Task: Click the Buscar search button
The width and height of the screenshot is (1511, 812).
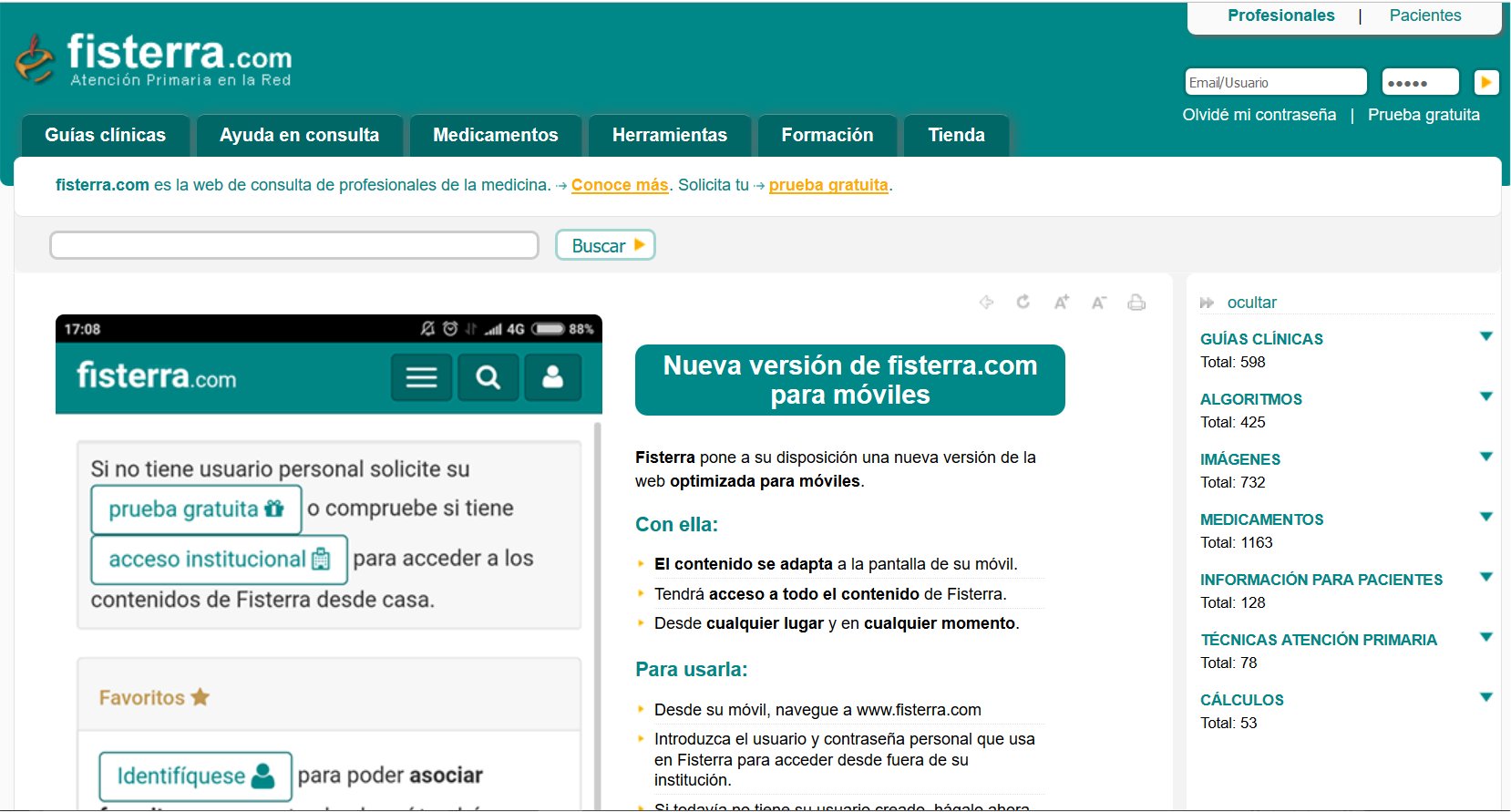Action: pos(605,245)
